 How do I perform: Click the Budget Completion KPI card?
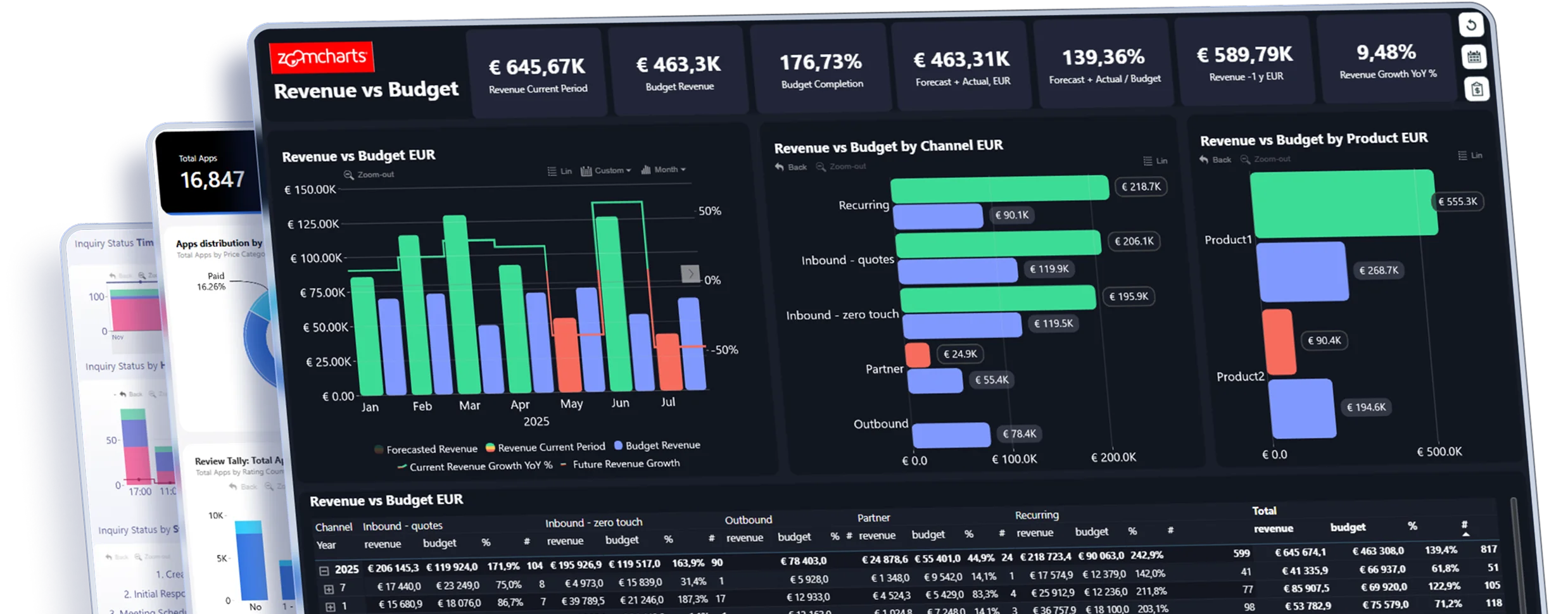[821, 70]
